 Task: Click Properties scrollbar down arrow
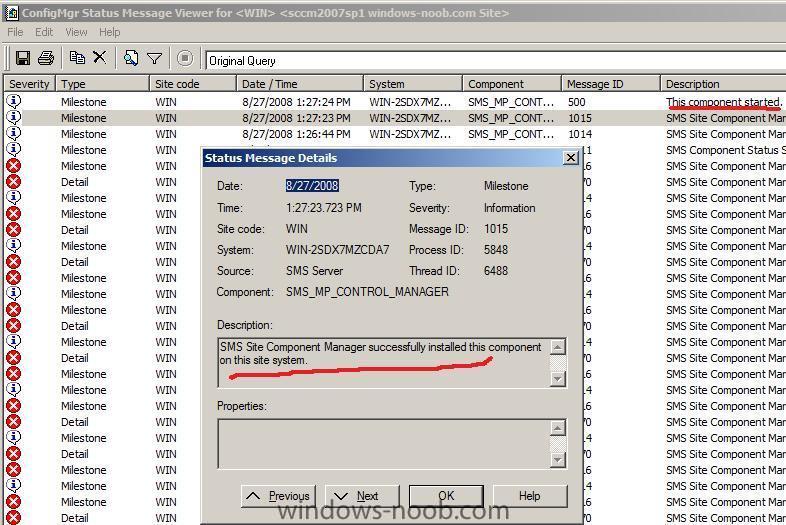tap(558, 459)
